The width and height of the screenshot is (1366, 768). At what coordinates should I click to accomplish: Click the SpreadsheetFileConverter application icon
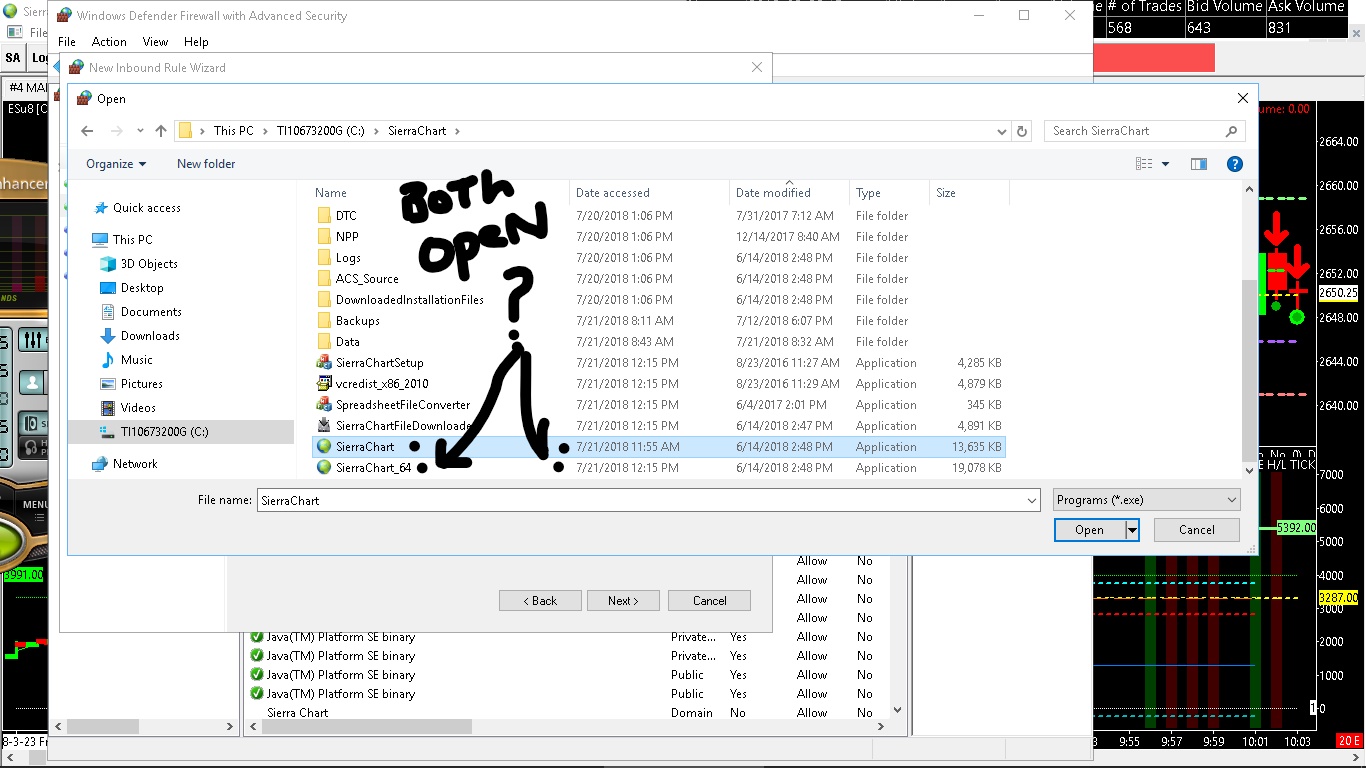click(324, 405)
